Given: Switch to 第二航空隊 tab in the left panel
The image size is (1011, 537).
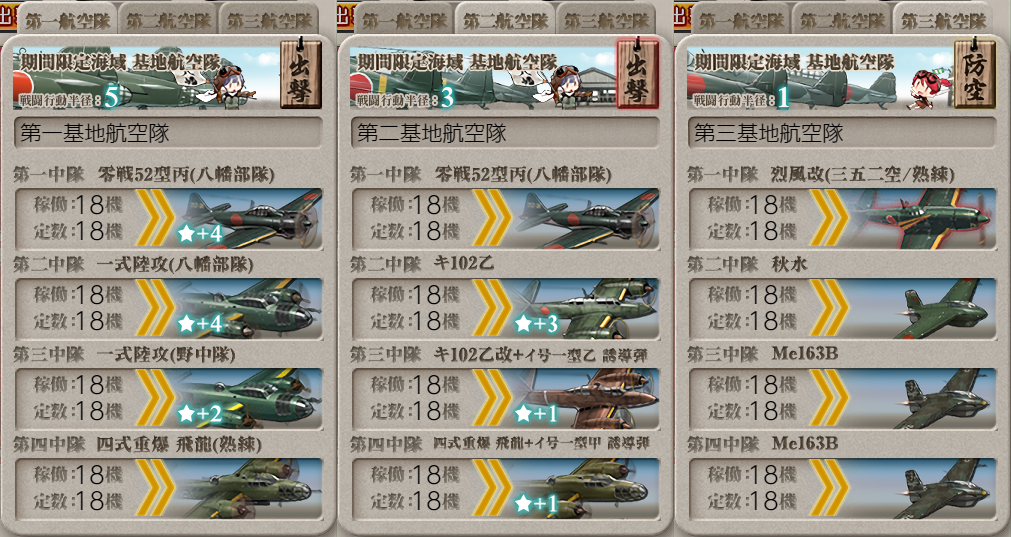Looking at the screenshot, I should [168, 20].
